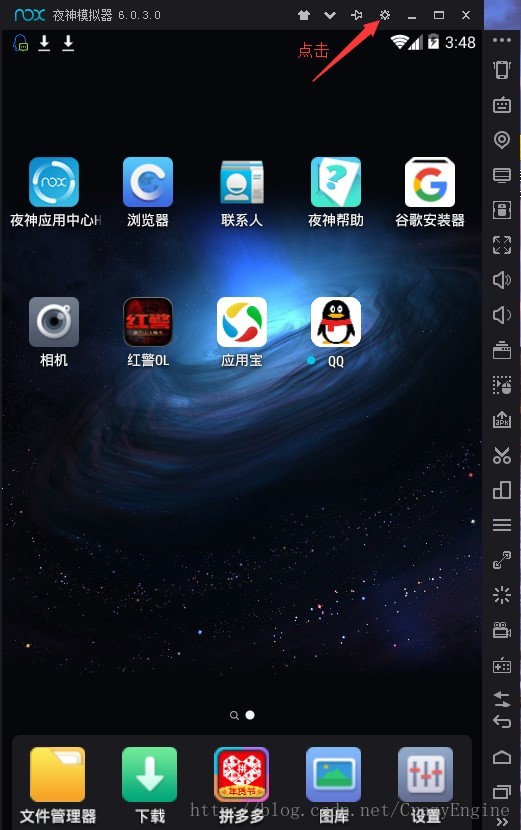
Task: Raise volume with the volume up icon
Action: pos(502,280)
